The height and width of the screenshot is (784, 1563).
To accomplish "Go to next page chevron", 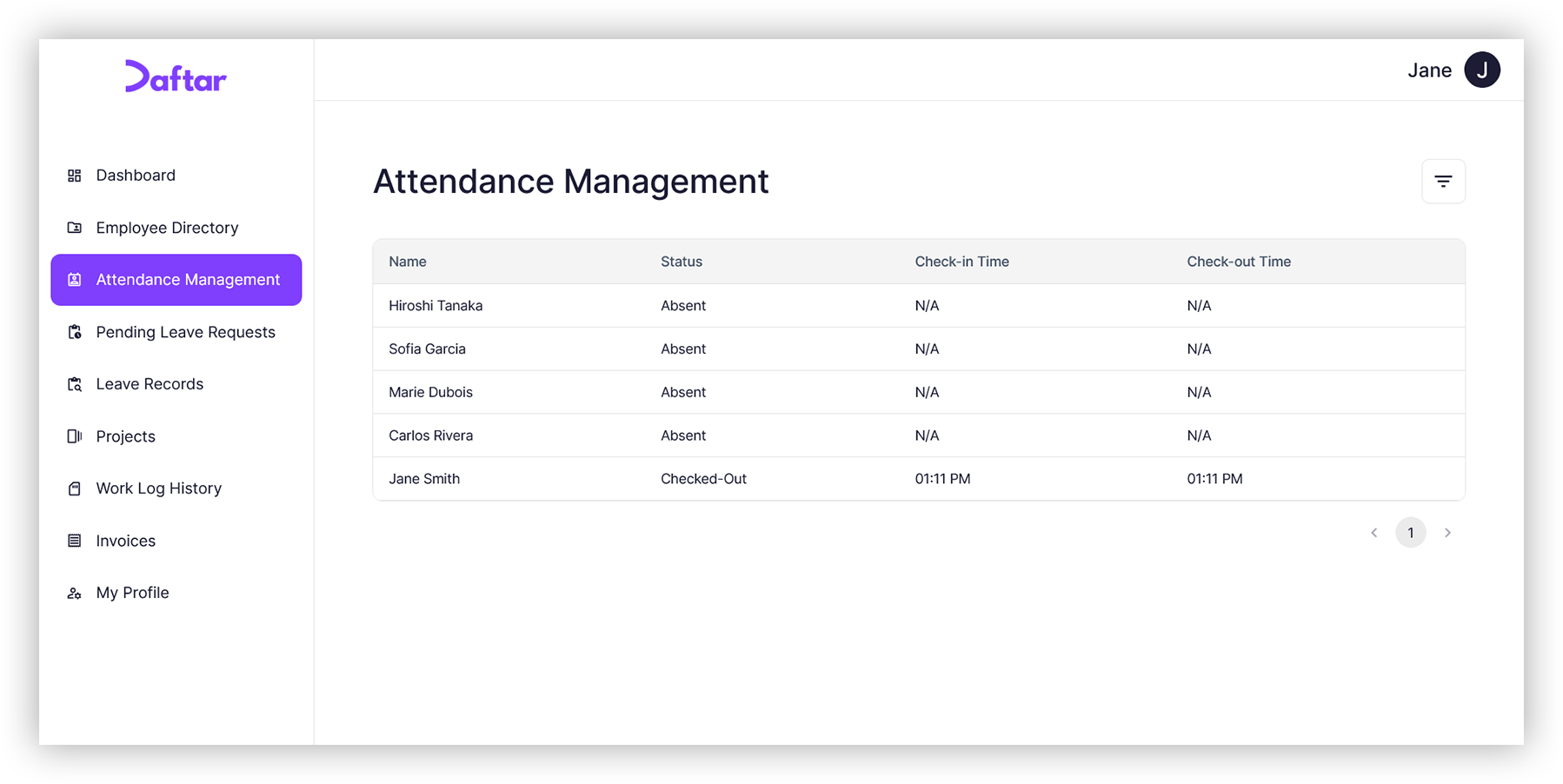I will click(x=1447, y=533).
